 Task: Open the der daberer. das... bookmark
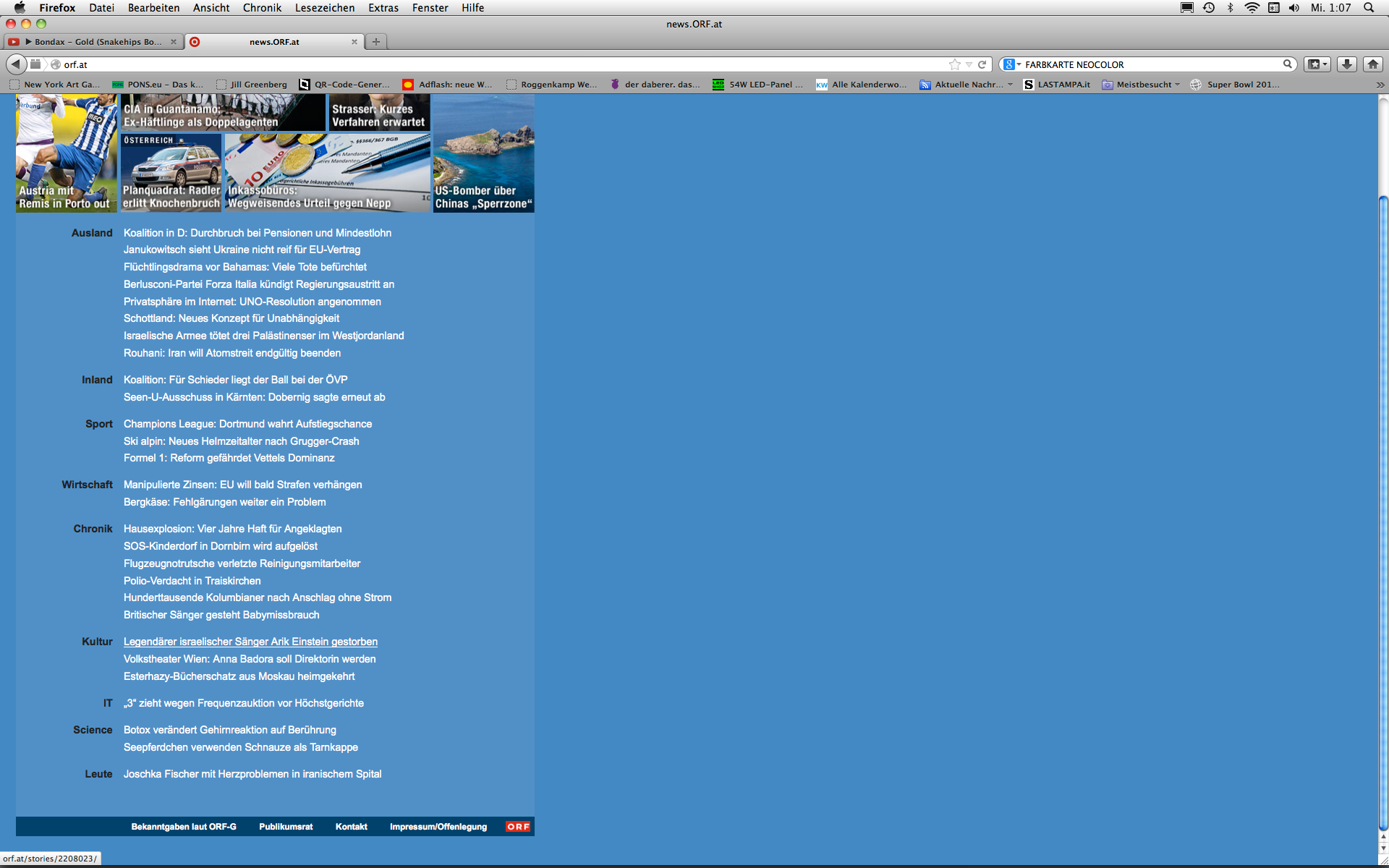tap(655, 85)
